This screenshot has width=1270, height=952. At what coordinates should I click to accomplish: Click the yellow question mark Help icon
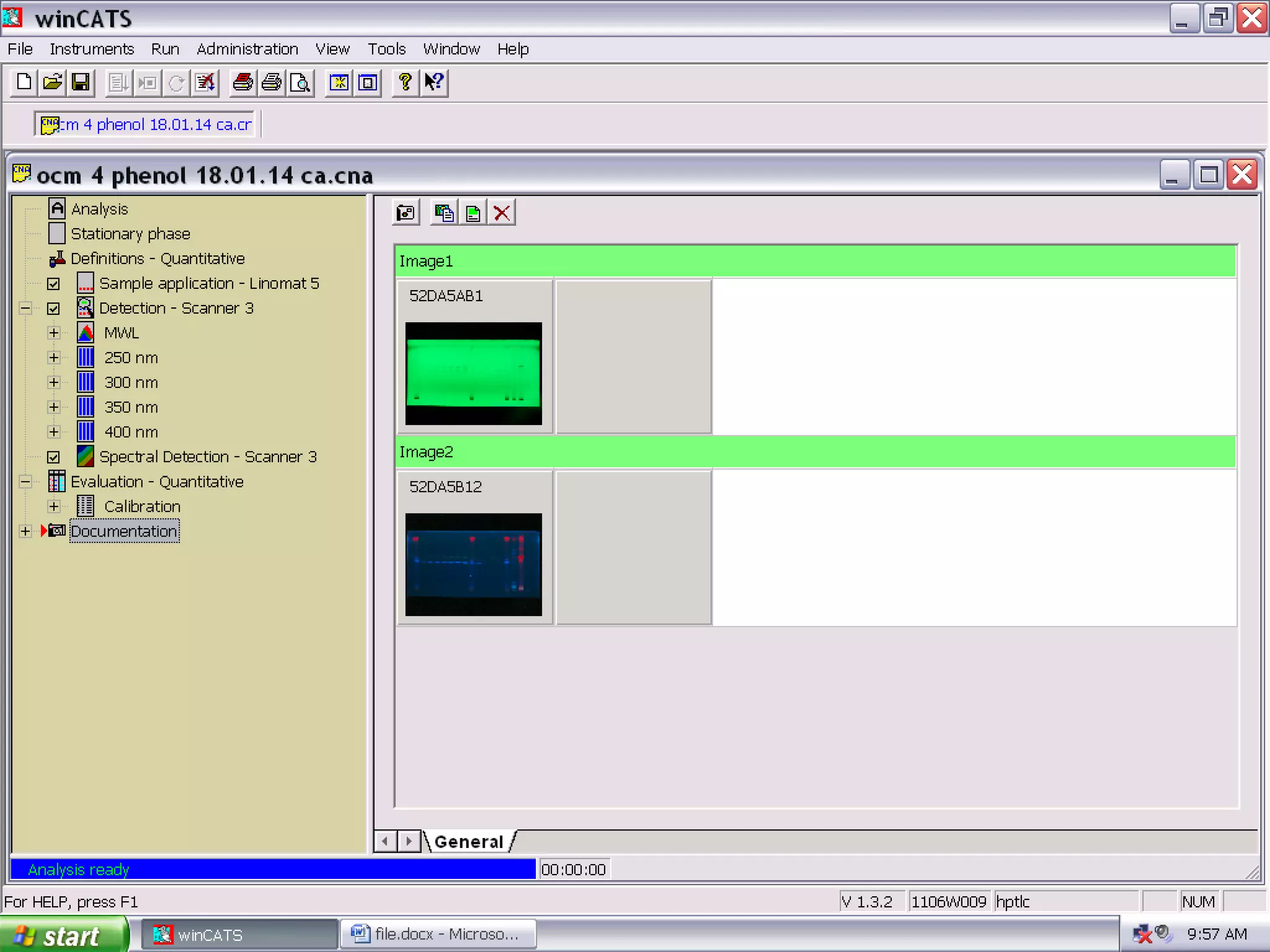point(405,82)
